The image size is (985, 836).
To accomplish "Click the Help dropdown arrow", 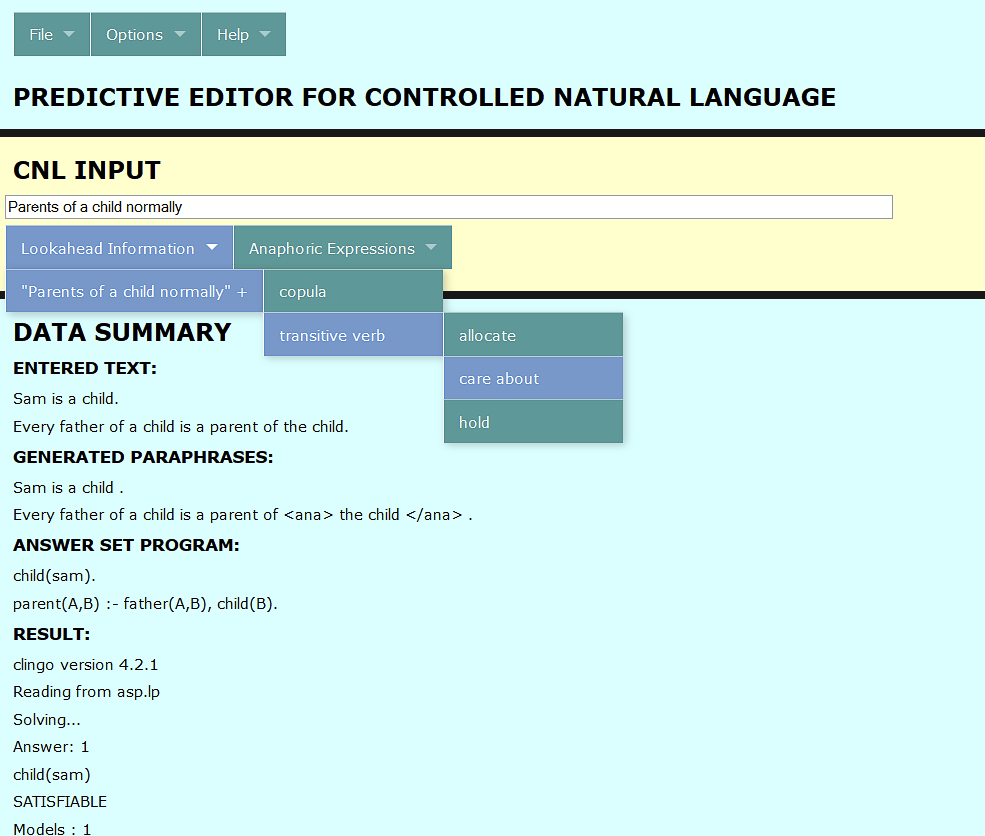I will coord(265,34).
